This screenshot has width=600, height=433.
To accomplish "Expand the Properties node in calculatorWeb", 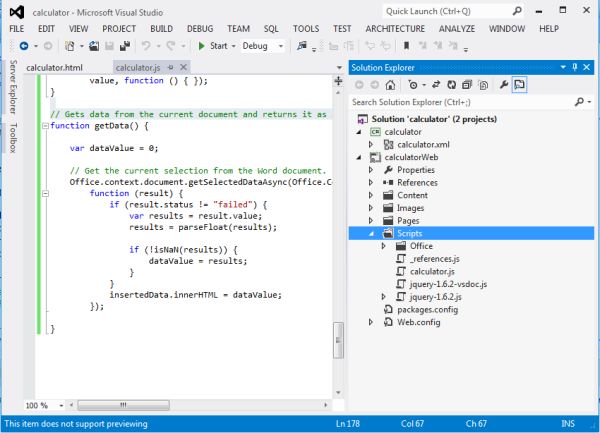I will tap(372, 170).
